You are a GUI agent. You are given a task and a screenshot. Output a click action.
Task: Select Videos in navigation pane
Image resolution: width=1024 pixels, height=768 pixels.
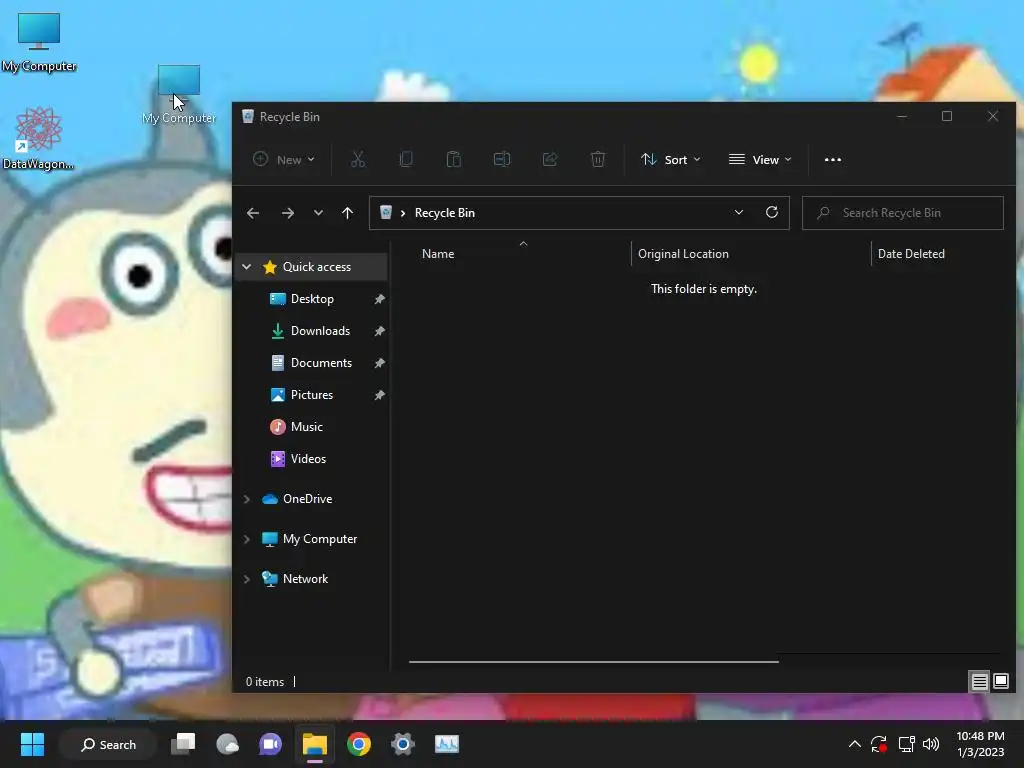[308, 459]
